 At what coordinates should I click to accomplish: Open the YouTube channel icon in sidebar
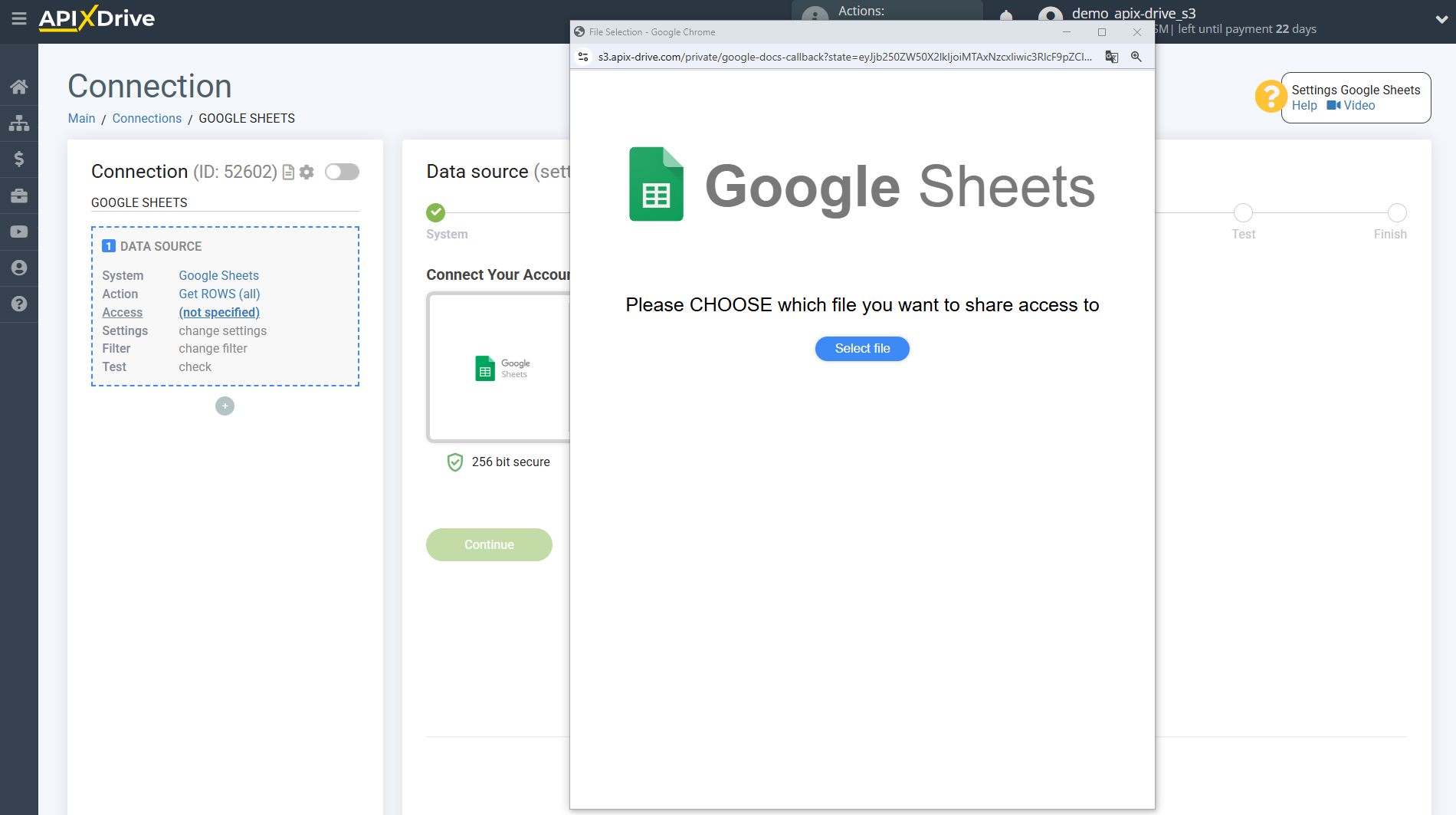tap(19, 232)
